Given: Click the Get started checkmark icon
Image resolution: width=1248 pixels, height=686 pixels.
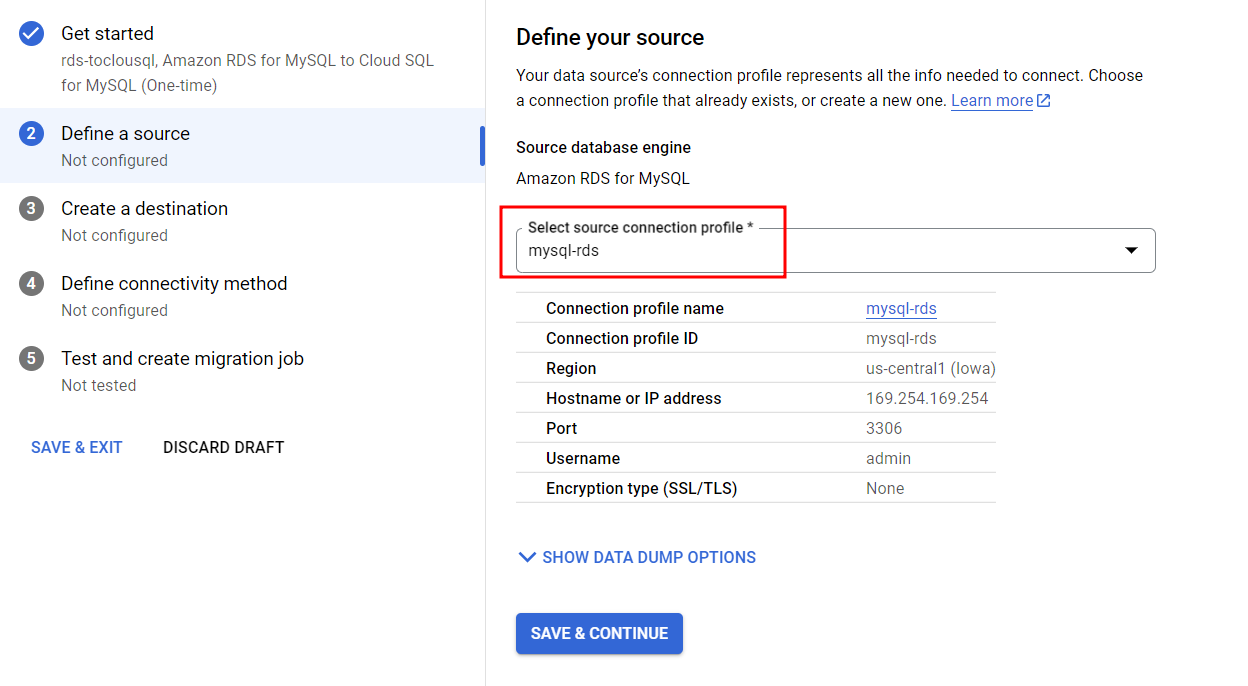Looking at the screenshot, I should (x=31, y=34).
